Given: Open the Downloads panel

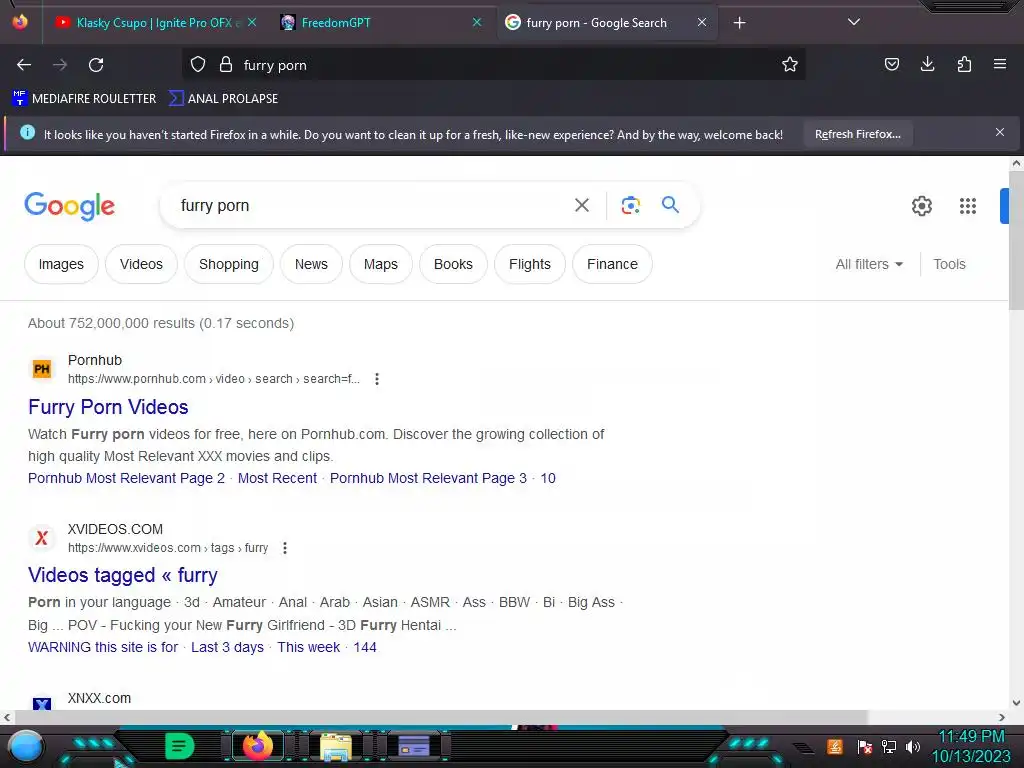Looking at the screenshot, I should coord(927,64).
